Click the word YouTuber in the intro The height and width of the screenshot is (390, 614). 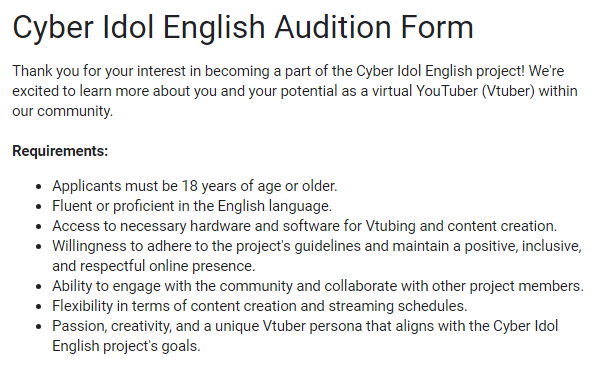coord(447,91)
